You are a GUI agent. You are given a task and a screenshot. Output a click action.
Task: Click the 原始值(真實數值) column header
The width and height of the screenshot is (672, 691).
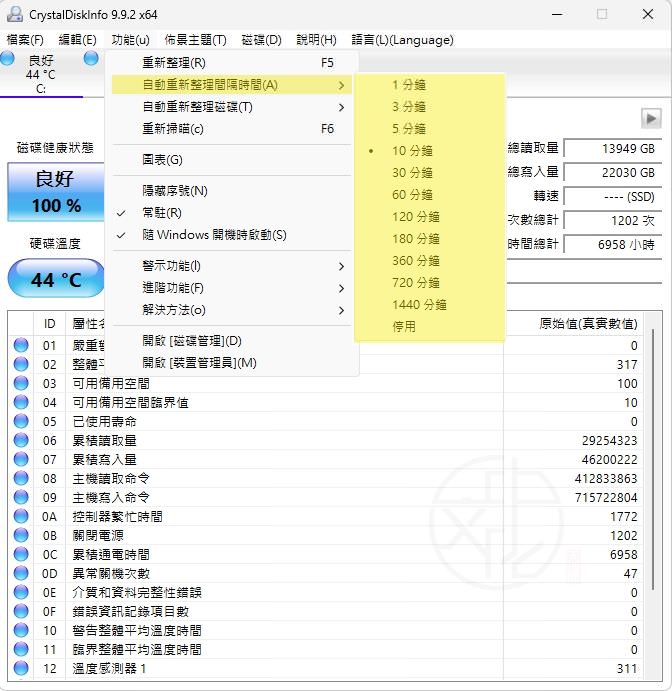pos(575,324)
